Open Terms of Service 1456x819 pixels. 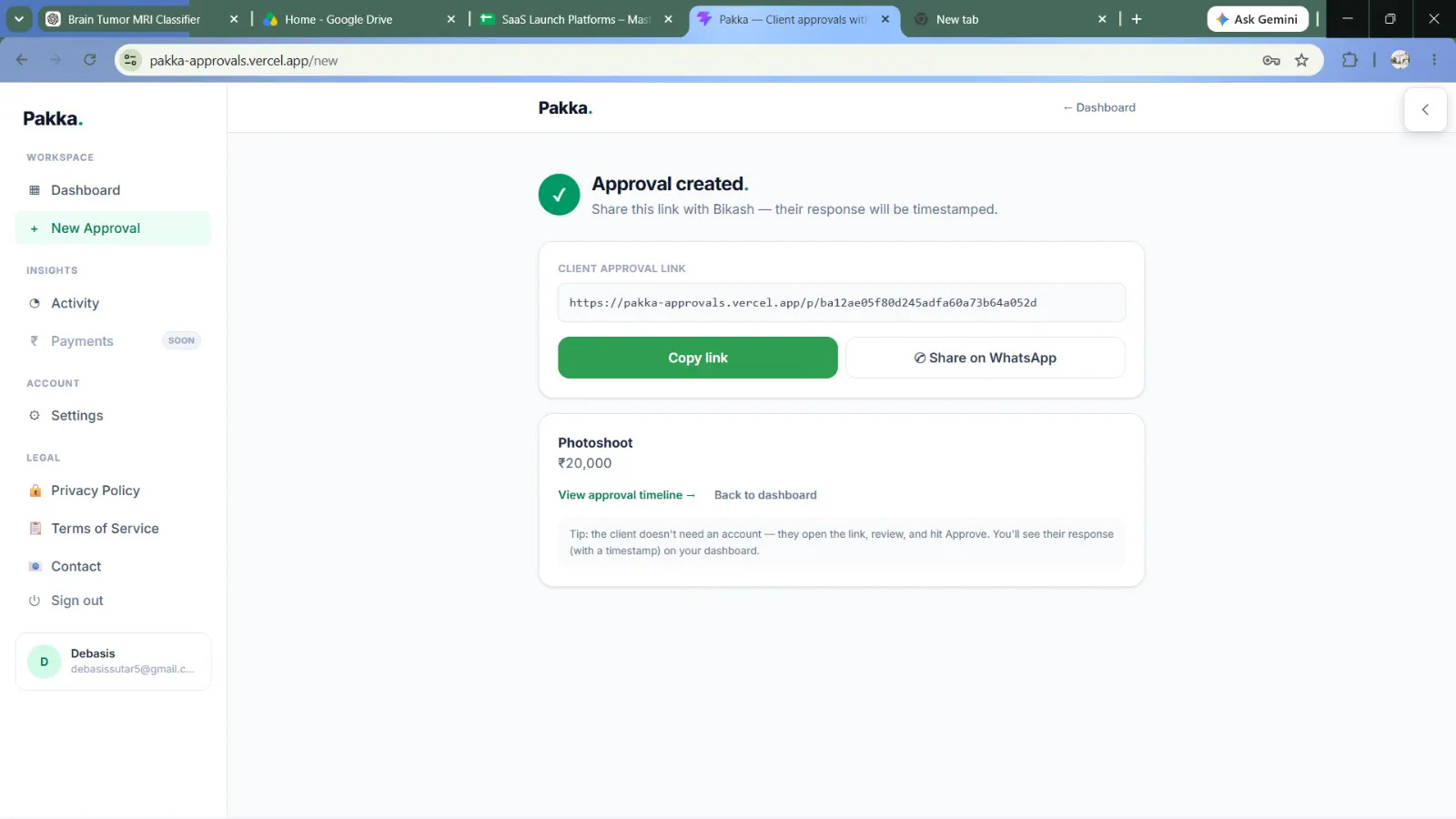pyautogui.click(x=113, y=529)
